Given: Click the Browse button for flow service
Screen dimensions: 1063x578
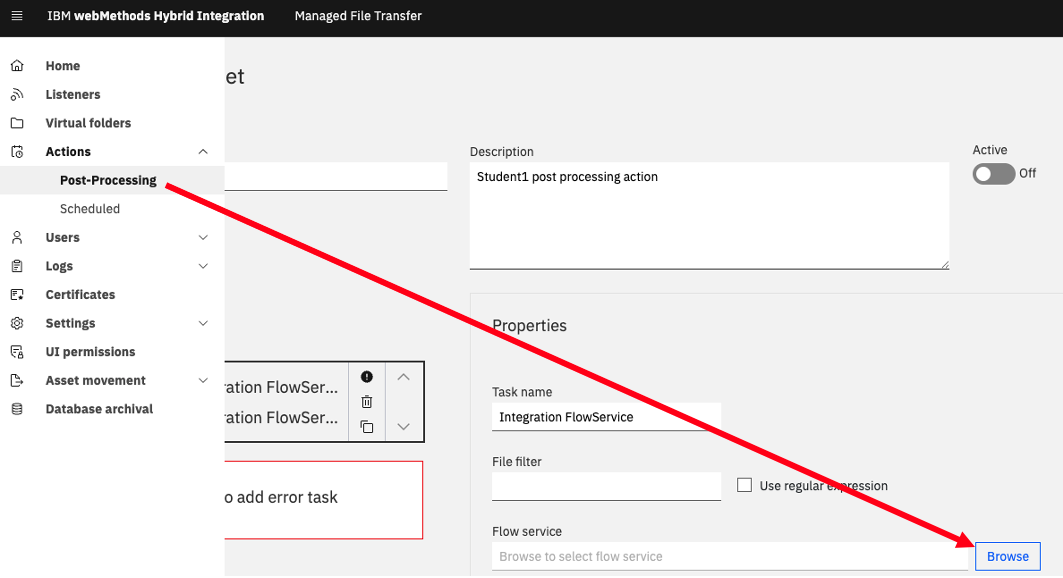Looking at the screenshot, I should click(1007, 556).
